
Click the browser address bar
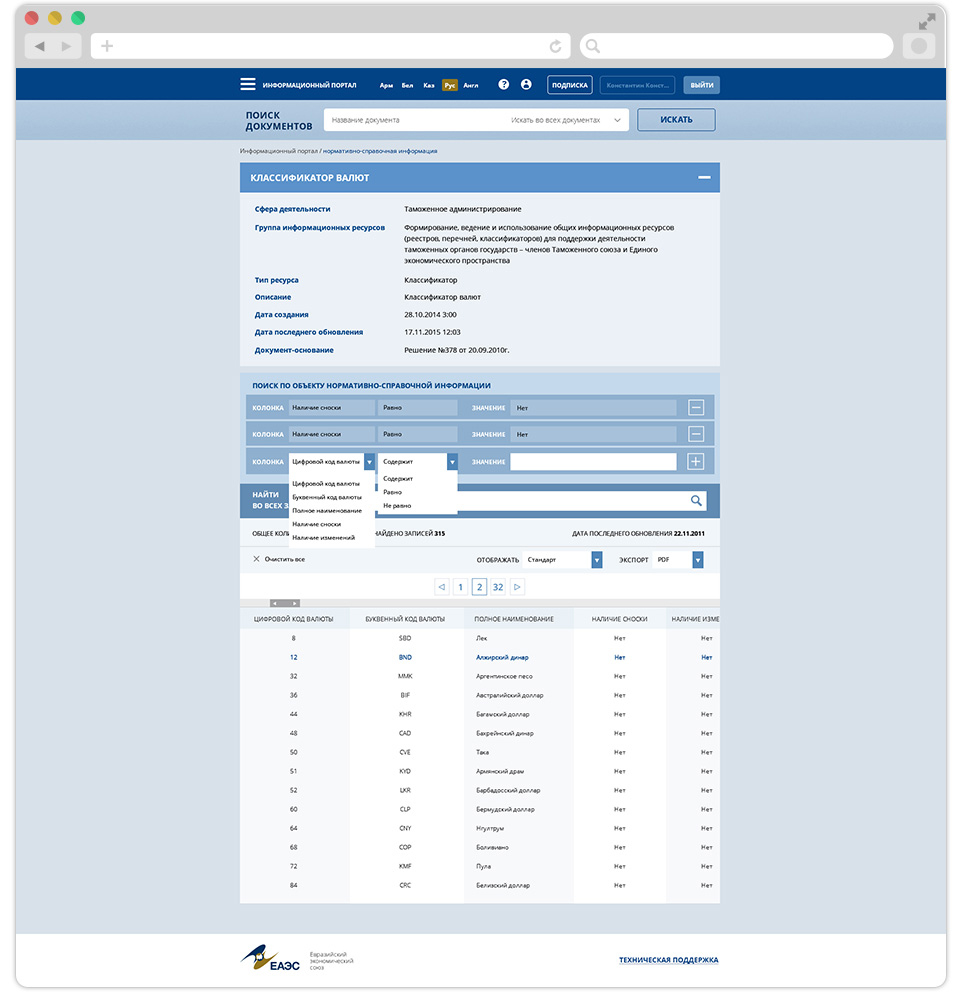coord(331,46)
